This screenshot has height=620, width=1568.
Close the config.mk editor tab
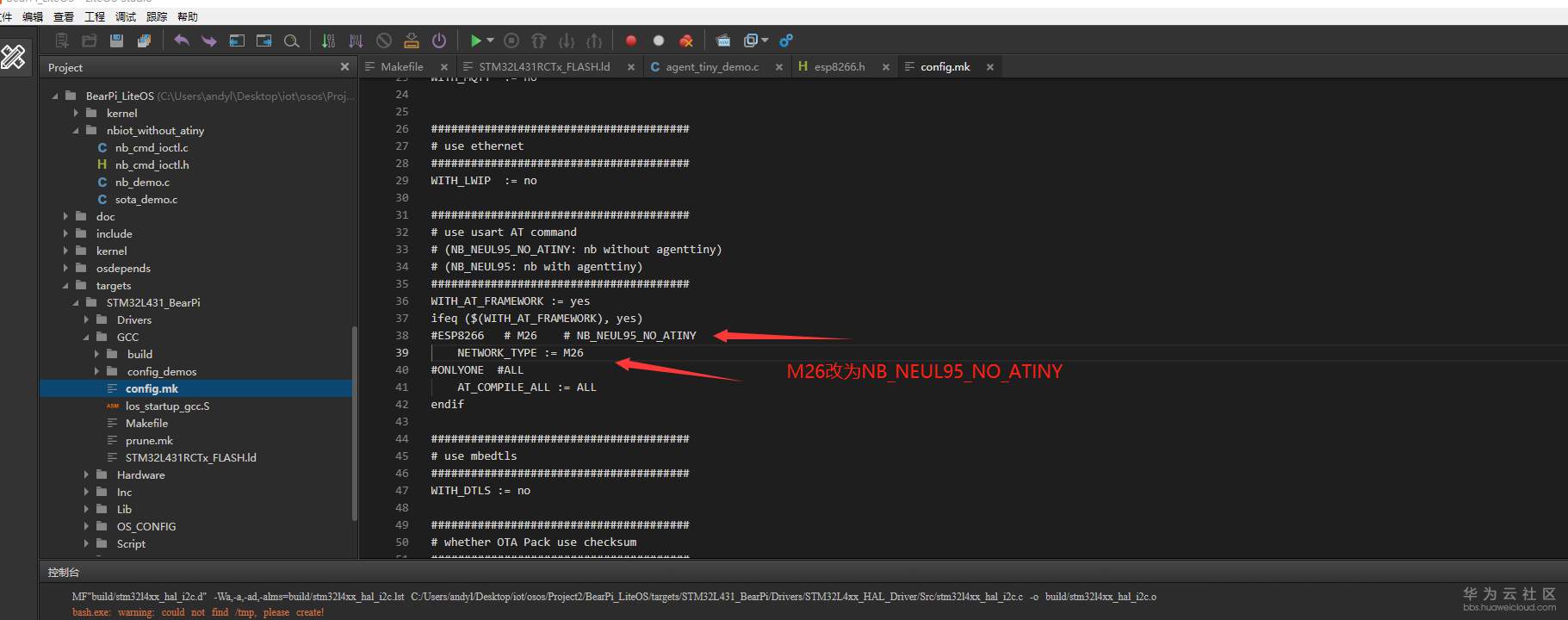coord(990,67)
